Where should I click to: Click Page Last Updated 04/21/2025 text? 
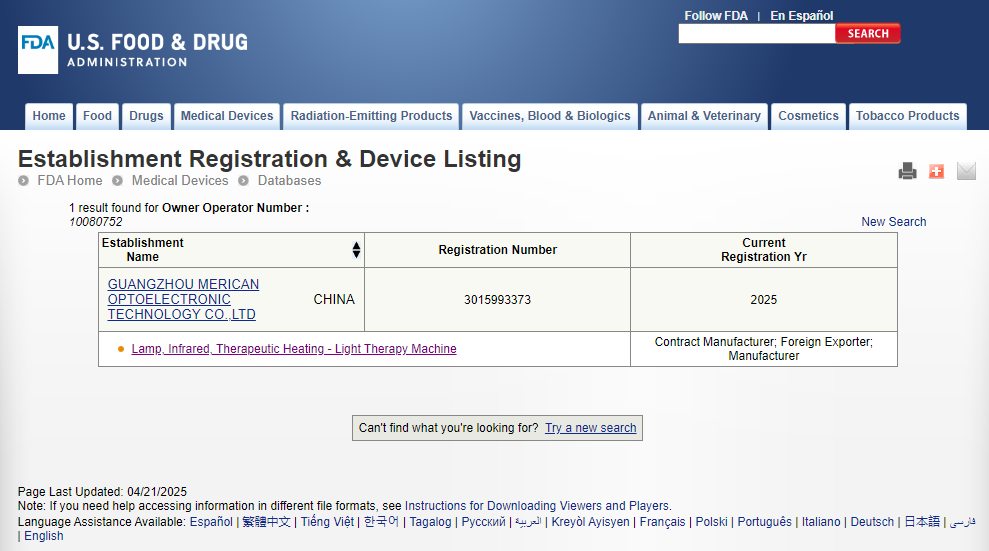(102, 492)
